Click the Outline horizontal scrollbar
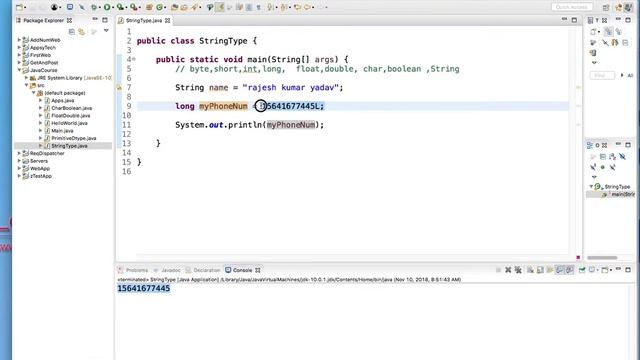 point(602,258)
